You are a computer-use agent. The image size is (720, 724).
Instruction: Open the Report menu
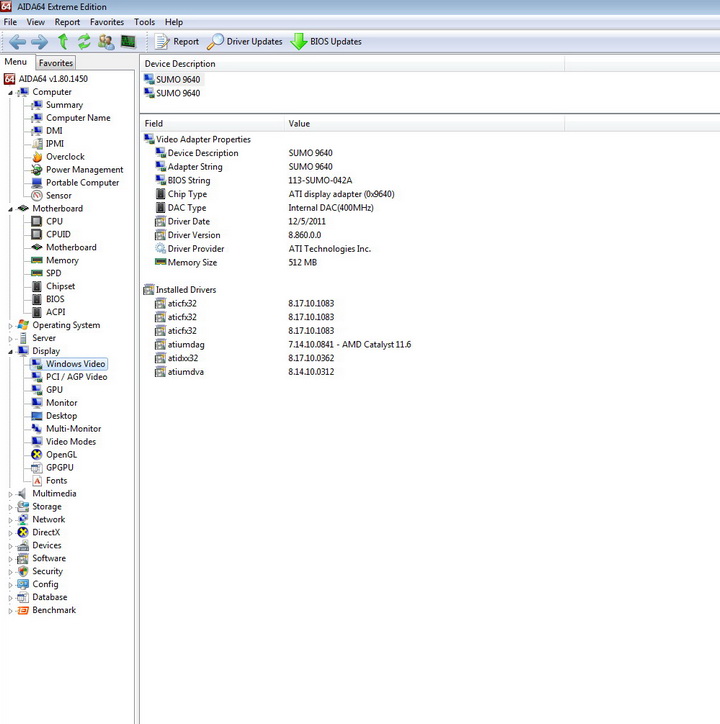point(67,22)
